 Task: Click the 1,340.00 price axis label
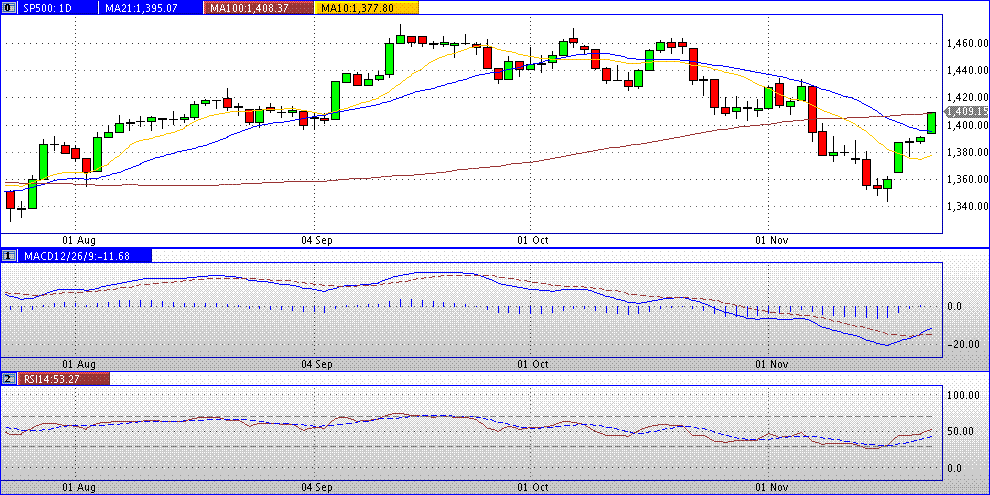click(x=968, y=206)
